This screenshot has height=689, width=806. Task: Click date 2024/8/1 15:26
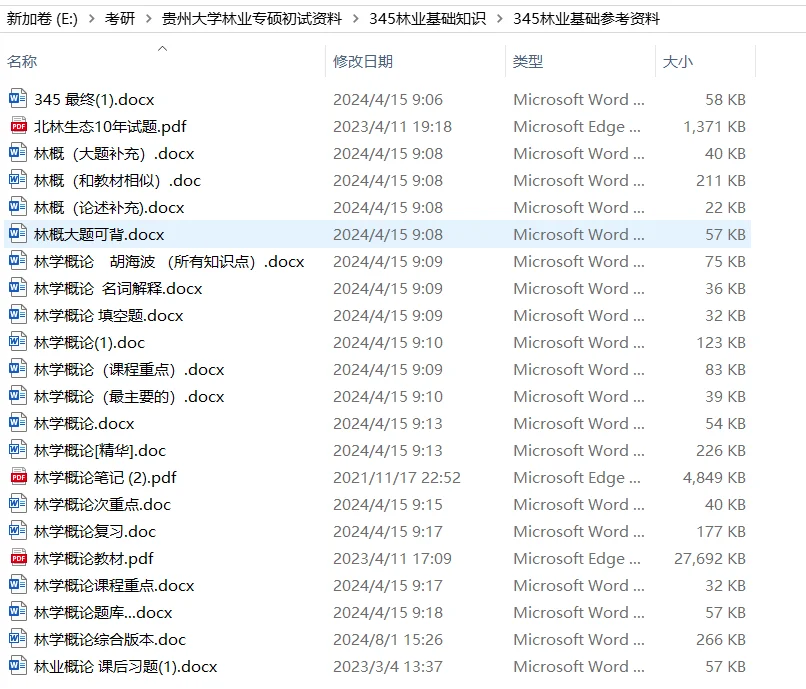pos(388,640)
